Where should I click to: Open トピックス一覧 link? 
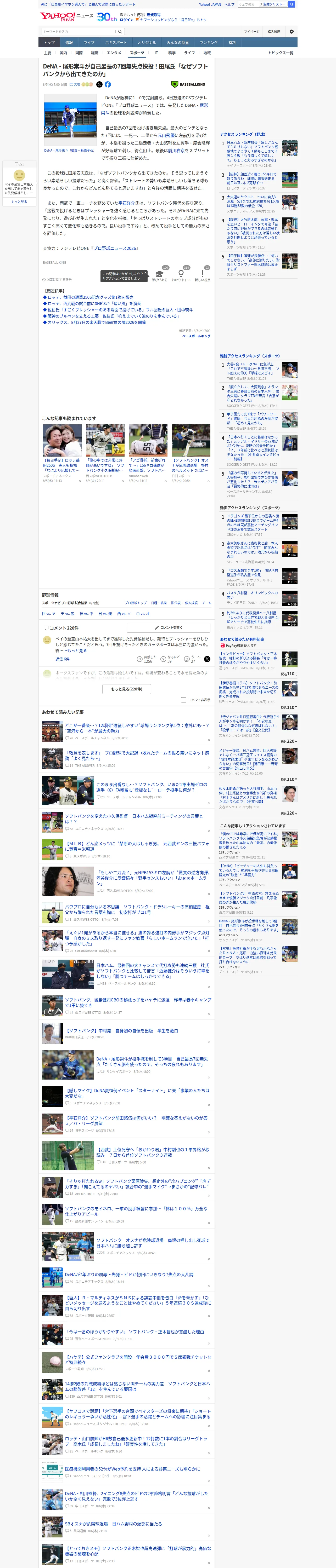pos(281,53)
